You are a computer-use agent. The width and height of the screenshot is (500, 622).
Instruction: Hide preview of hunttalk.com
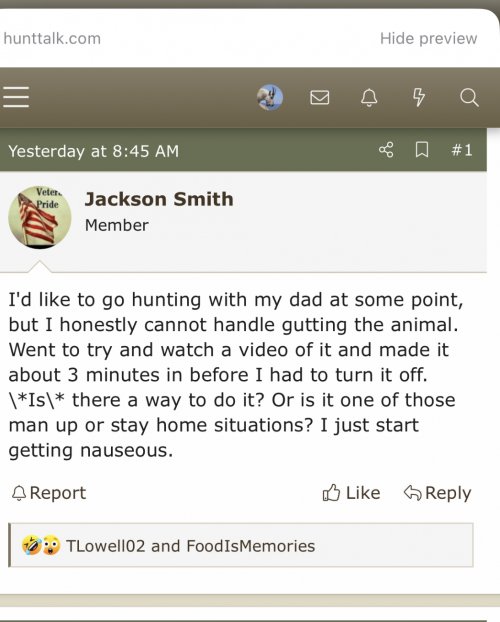pyautogui.click(x=429, y=38)
